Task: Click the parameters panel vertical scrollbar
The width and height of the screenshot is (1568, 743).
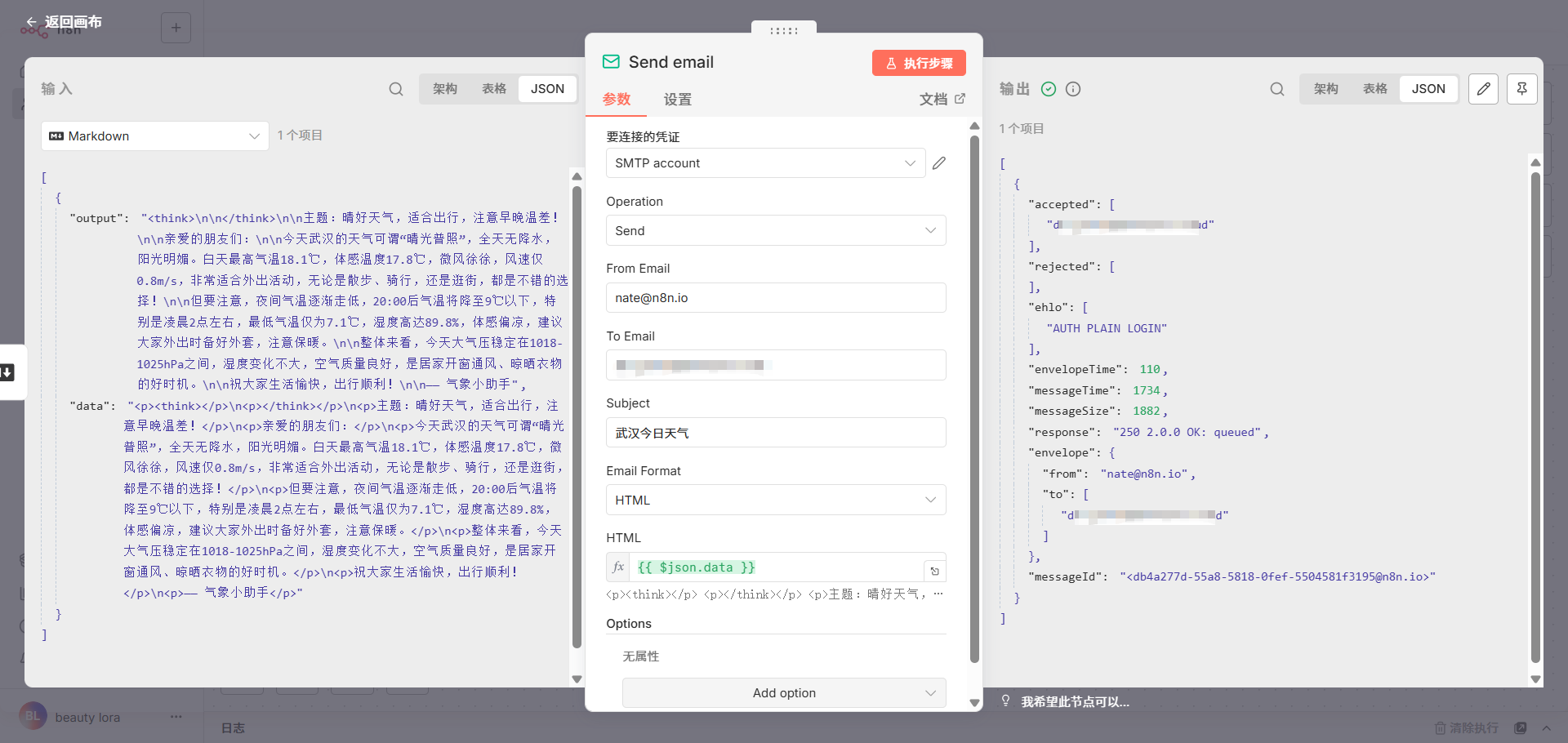Action: tap(974, 400)
